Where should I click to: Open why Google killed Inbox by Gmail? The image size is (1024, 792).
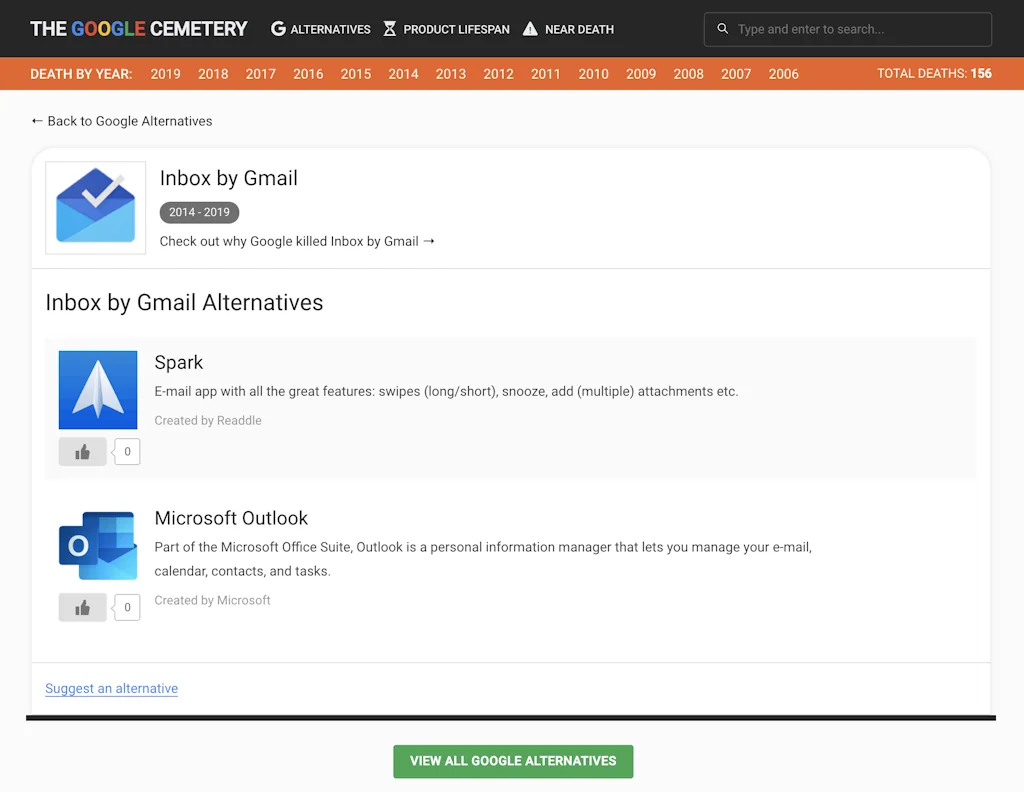coord(294,241)
